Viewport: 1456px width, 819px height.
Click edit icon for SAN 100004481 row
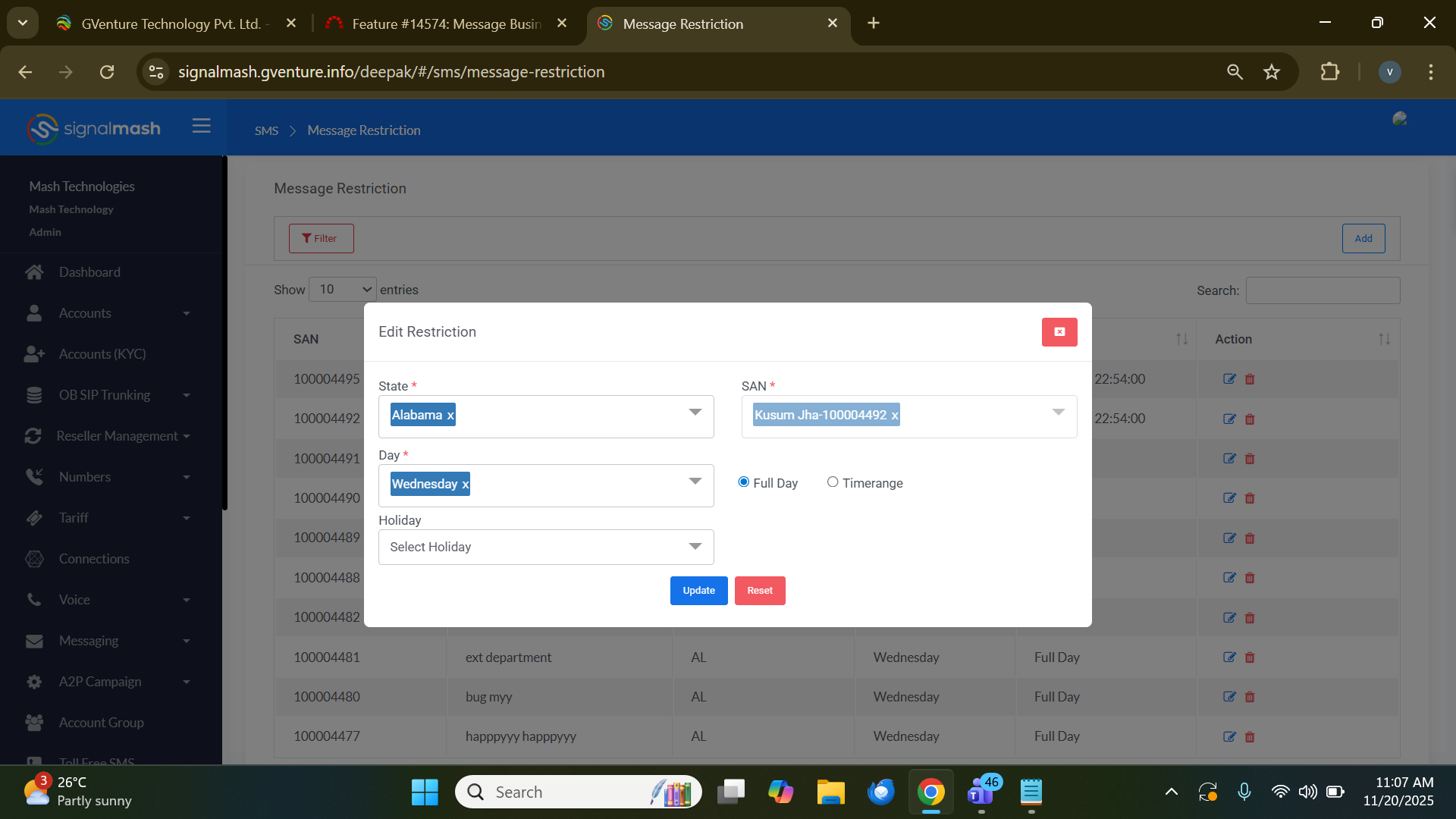click(x=1229, y=657)
